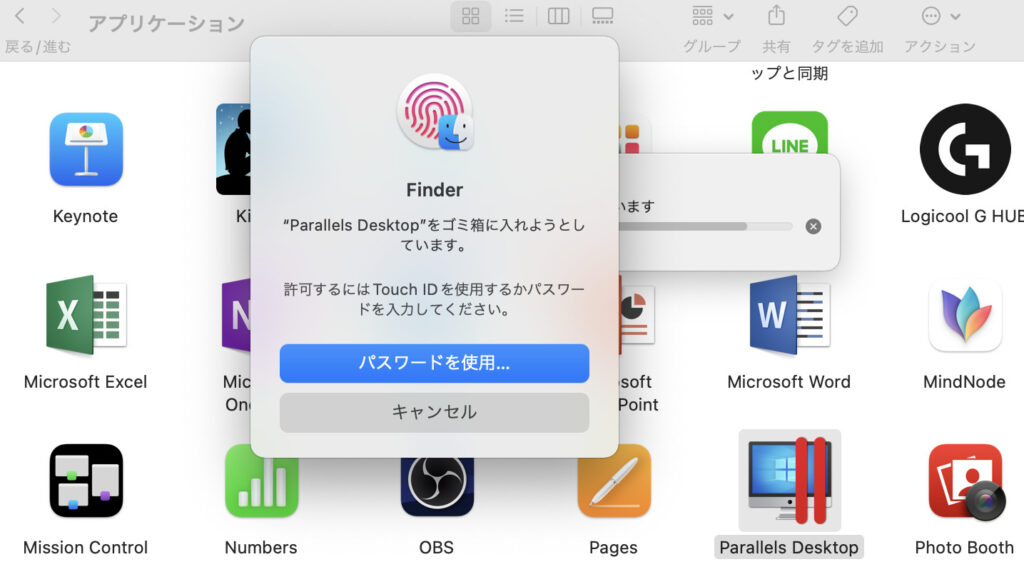The image size is (1024, 567).
Task: Select the Microsoft PowerPoint icon
Action: [x=636, y=315]
